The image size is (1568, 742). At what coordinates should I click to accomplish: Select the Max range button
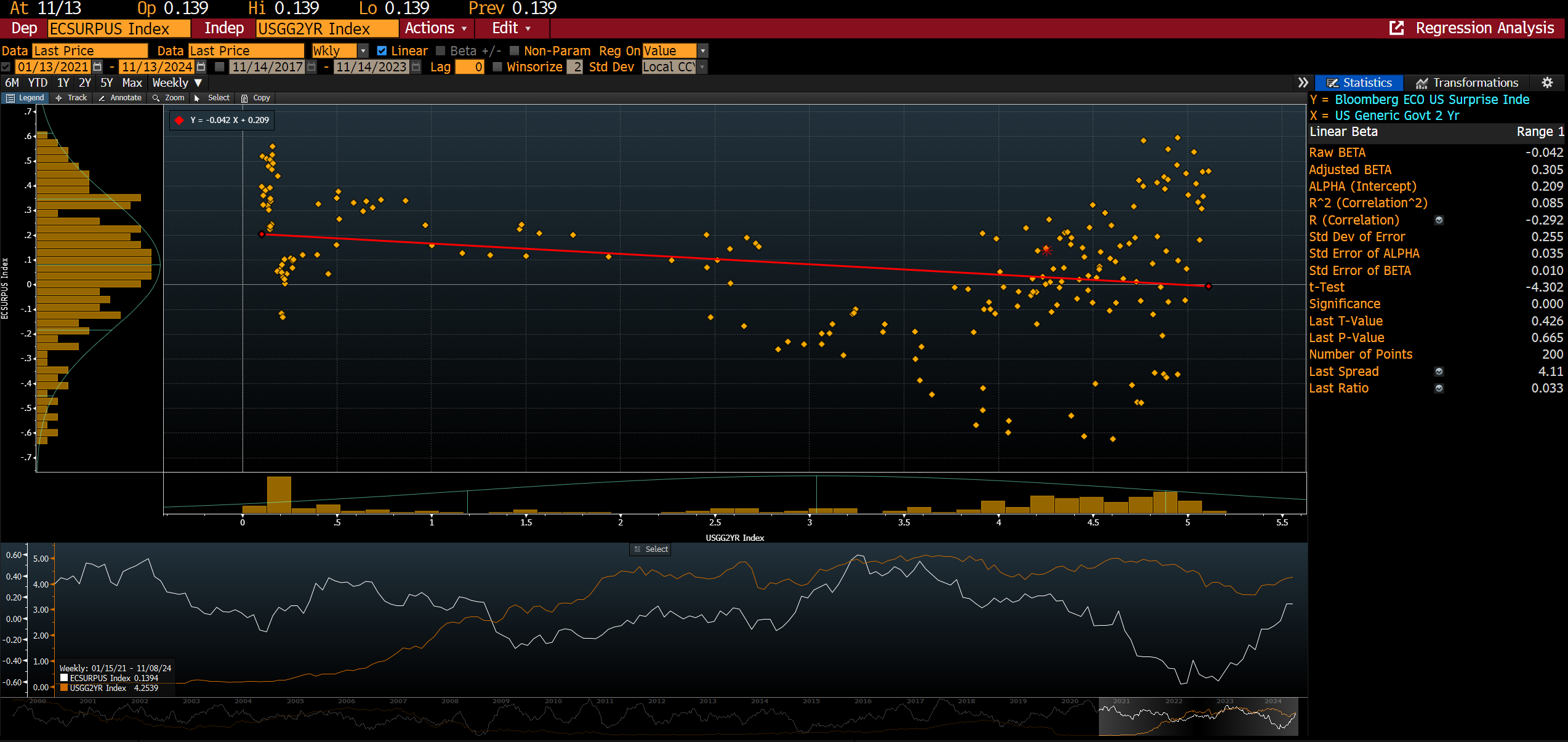point(132,82)
